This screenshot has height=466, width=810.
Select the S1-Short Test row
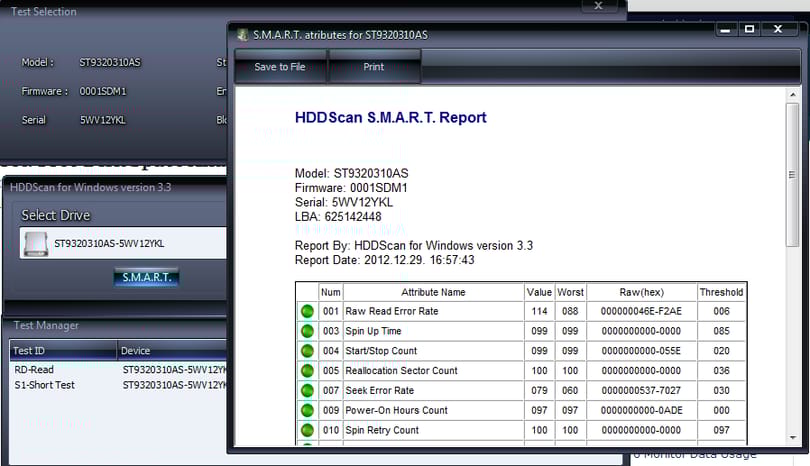pyautogui.click(x=119, y=385)
